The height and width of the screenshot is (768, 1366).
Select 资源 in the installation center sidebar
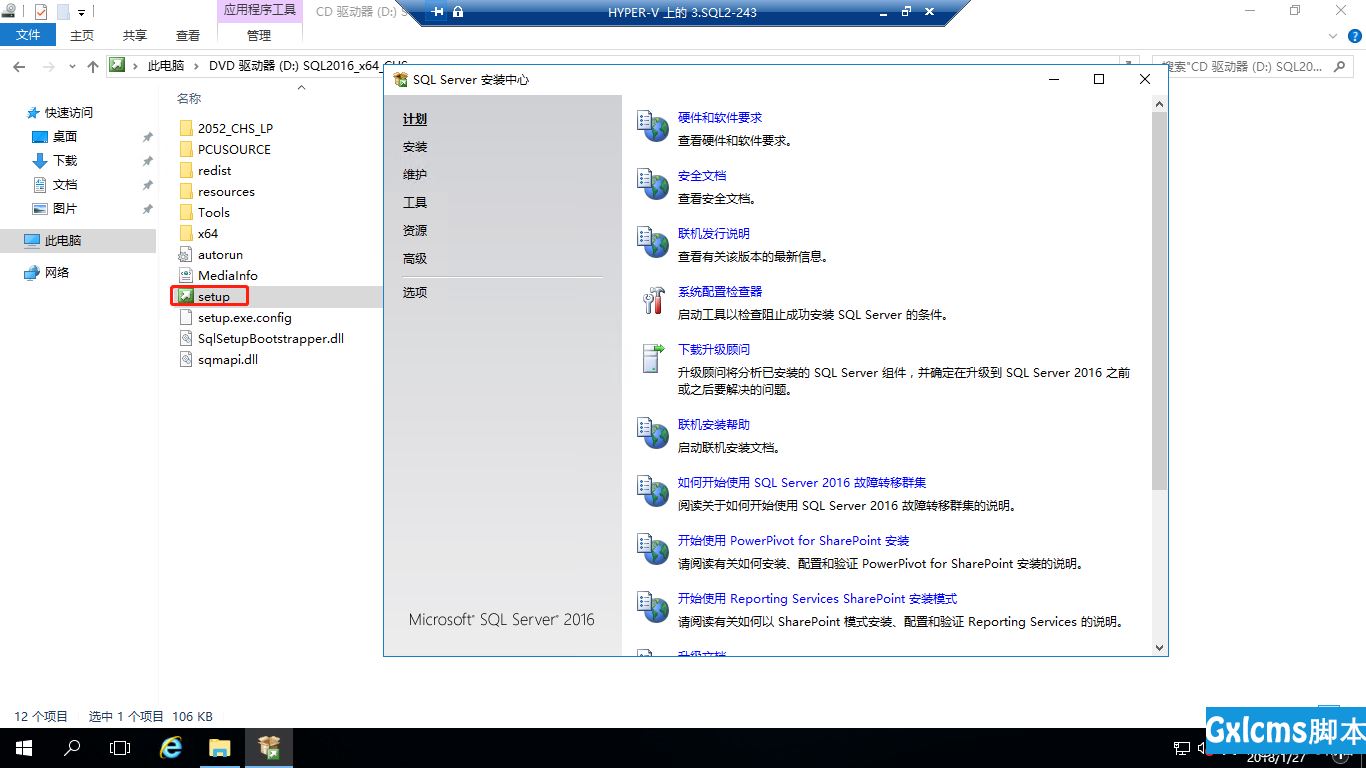click(x=415, y=231)
